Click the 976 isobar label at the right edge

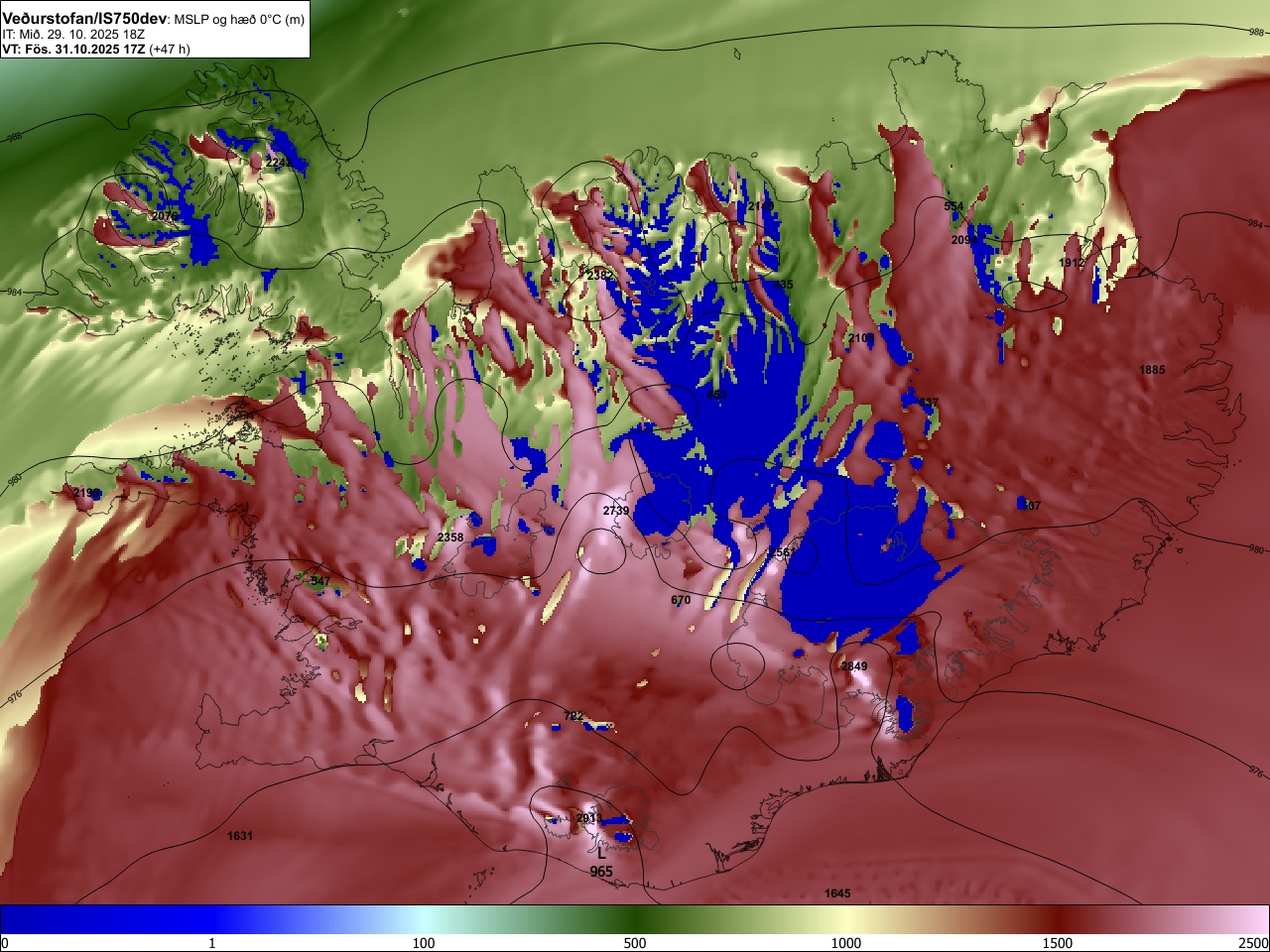tap(1256, 771)
